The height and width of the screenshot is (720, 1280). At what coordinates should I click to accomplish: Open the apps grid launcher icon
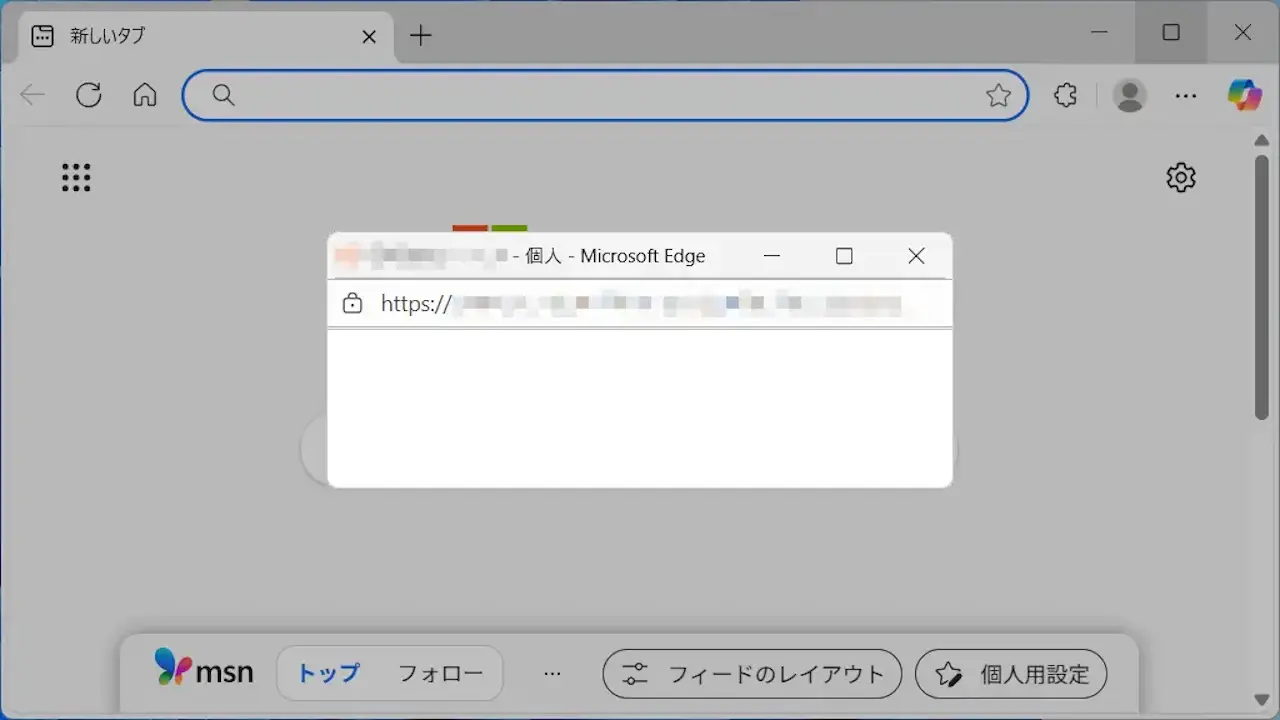point(76,177)
